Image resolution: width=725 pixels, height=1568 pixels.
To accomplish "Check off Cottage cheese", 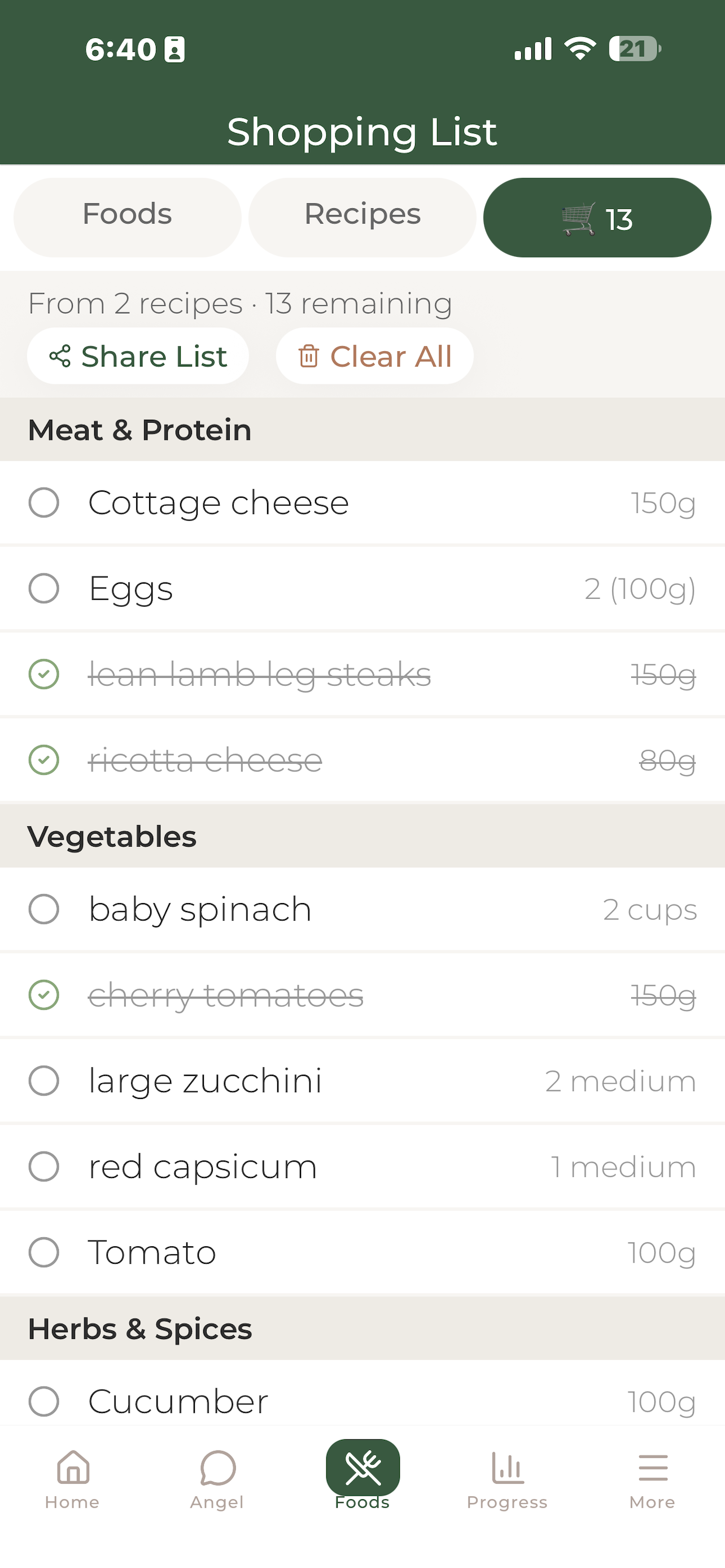I will click(x=44, y=503).
